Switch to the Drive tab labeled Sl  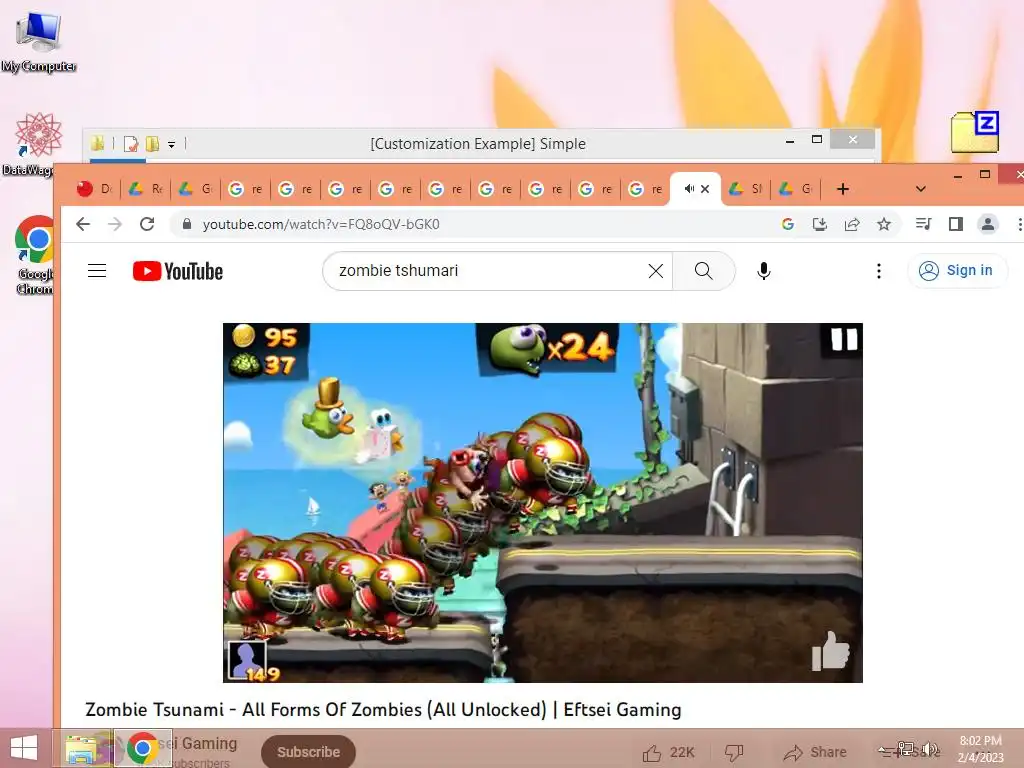[x=746, y=189]
